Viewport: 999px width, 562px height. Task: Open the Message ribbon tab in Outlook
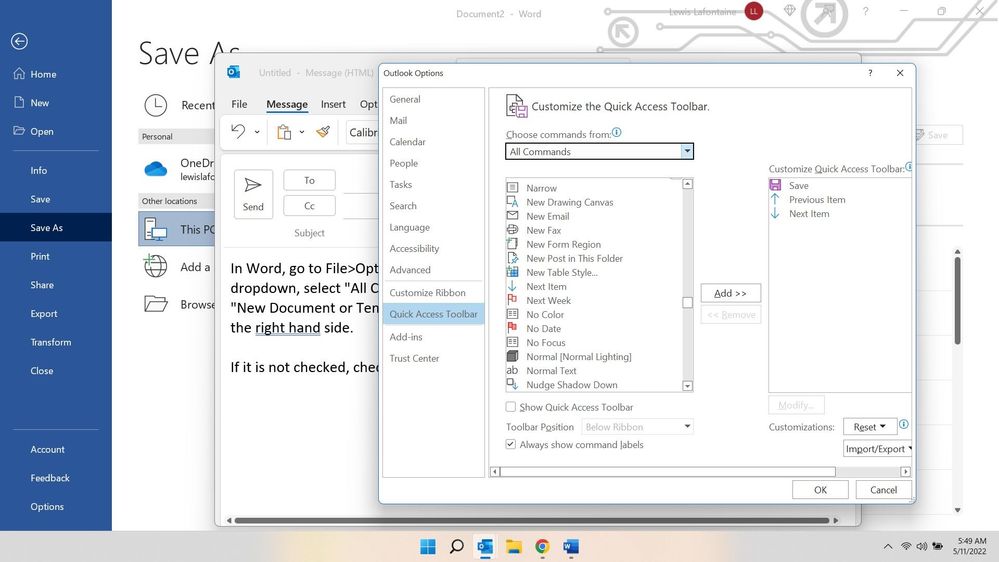click(287, 104)
